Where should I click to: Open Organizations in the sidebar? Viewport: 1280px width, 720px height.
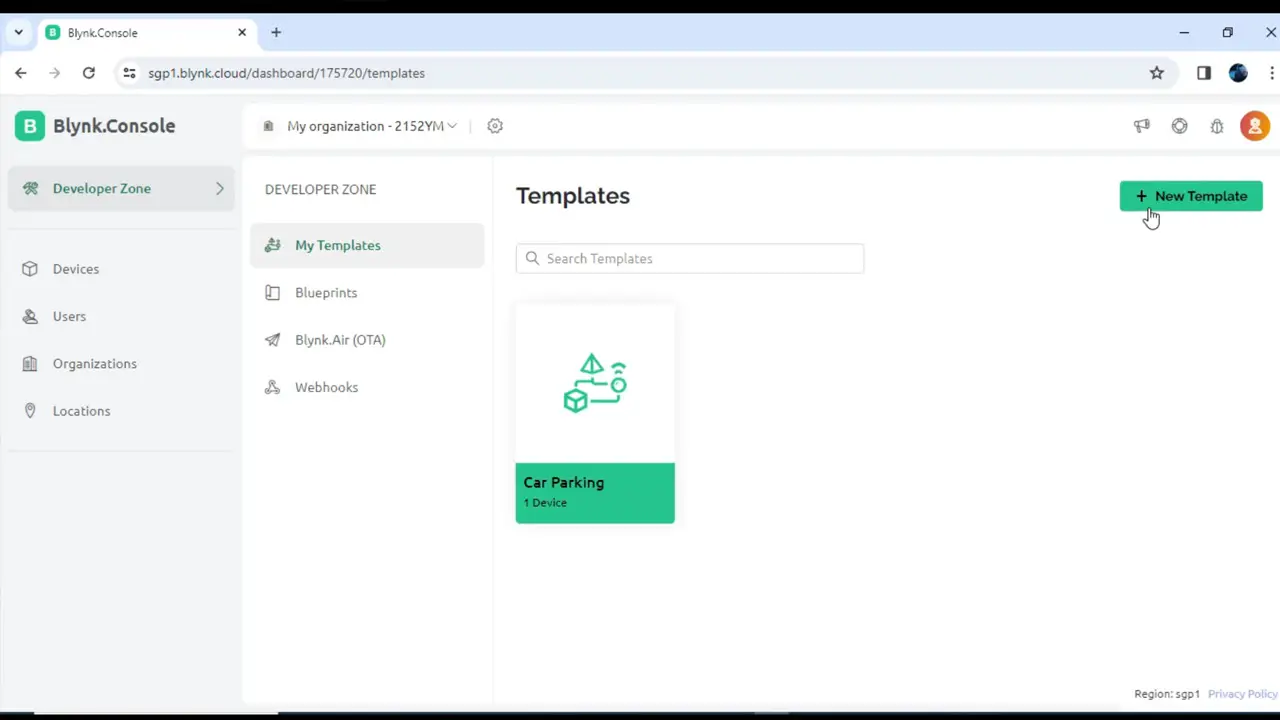121,364
